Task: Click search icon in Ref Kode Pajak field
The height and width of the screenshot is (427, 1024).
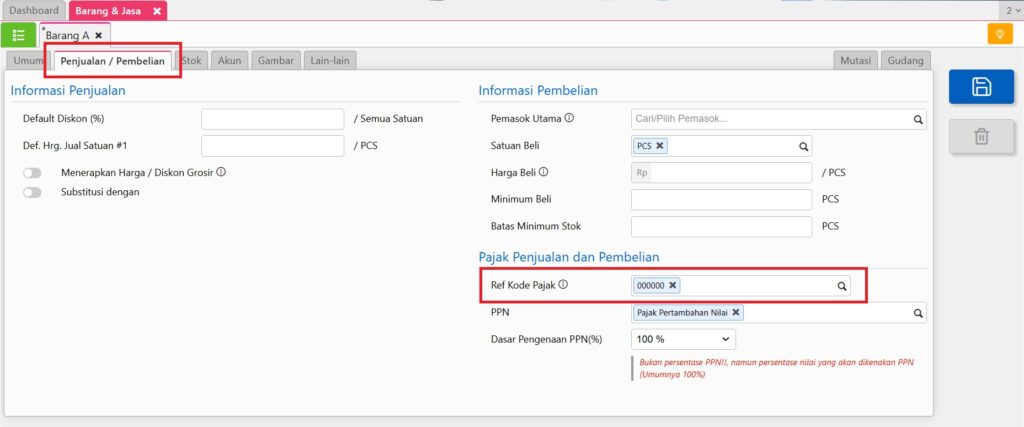Action: [x=842, y=285]
